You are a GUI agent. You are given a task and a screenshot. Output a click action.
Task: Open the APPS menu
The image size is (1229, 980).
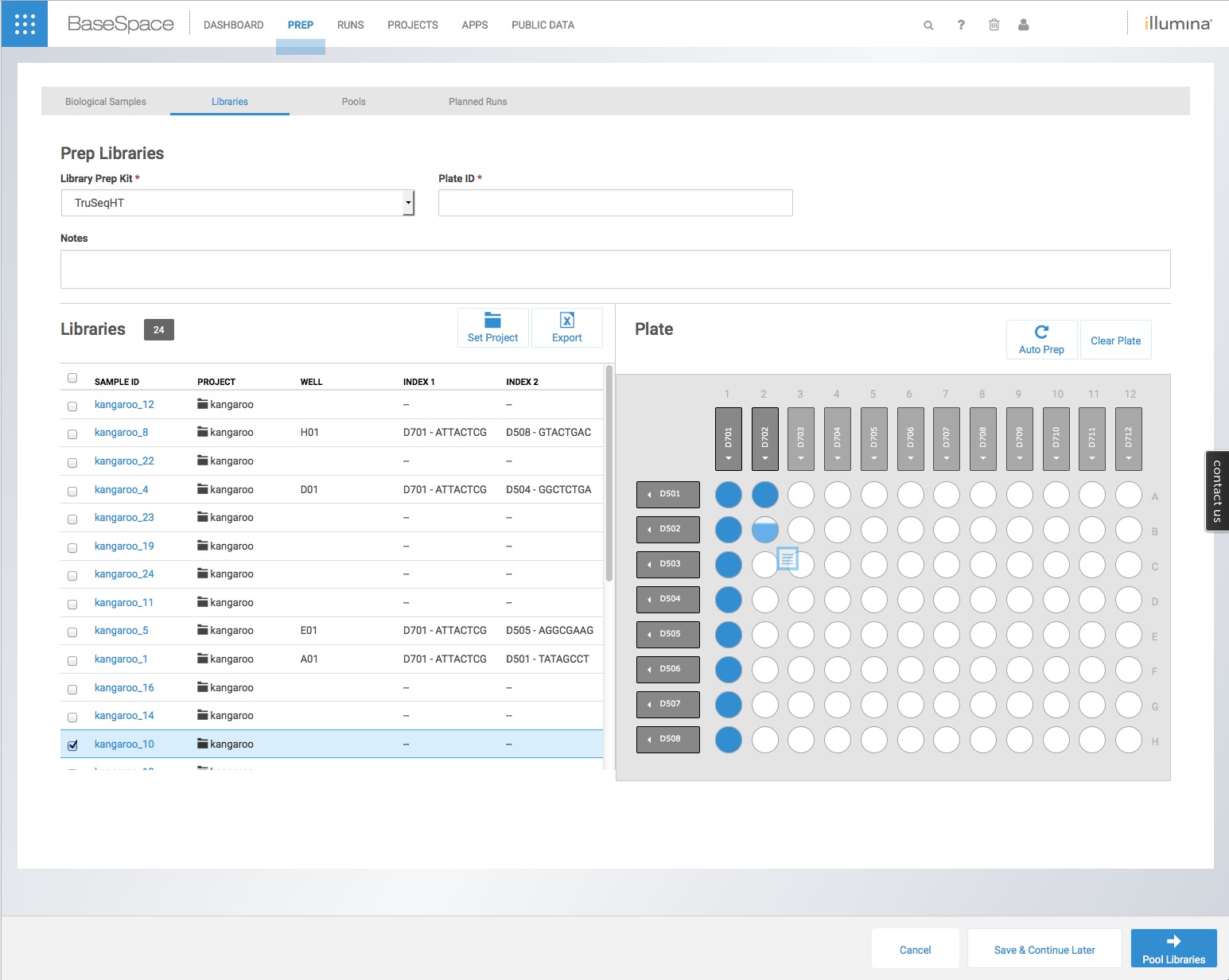tap(475, 25)
